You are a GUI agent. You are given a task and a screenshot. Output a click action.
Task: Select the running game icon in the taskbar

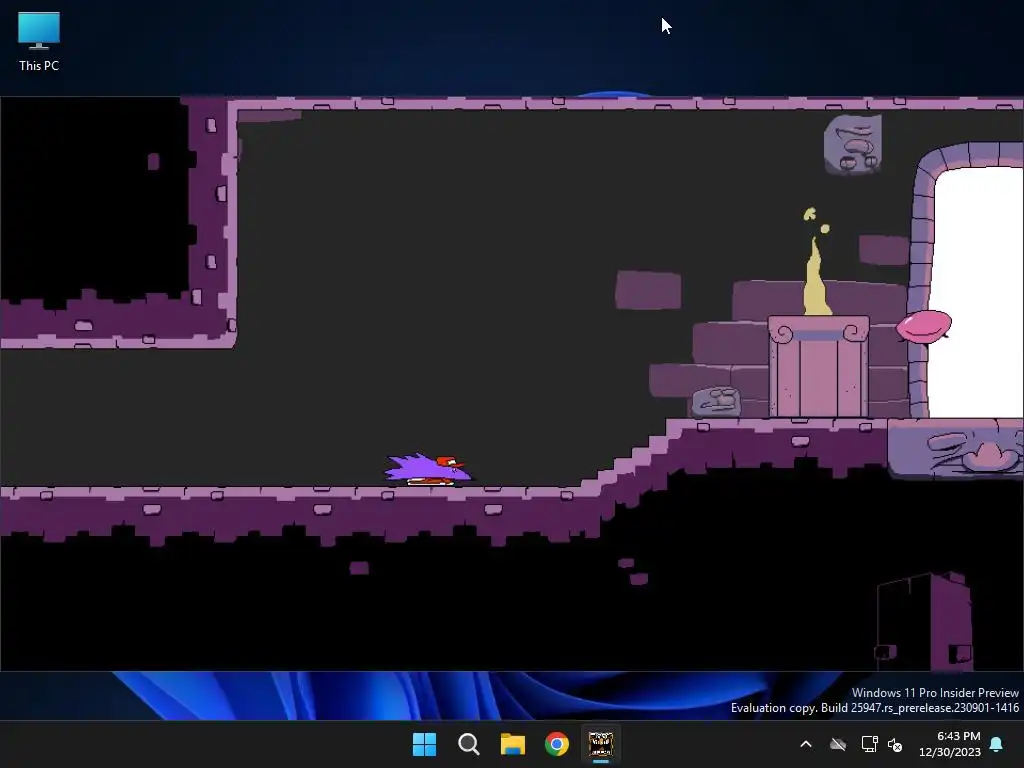[601, 744]
